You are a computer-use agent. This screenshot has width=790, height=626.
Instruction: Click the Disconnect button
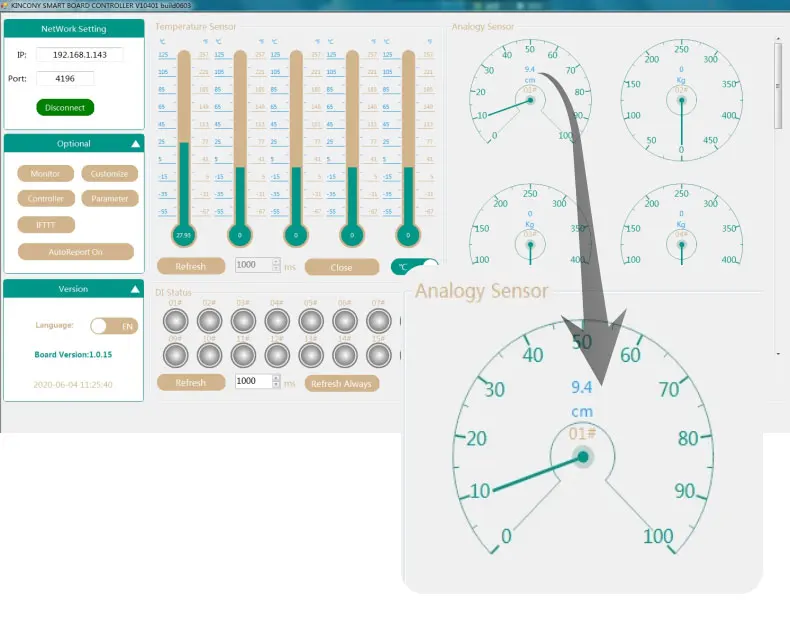point(65,107)
